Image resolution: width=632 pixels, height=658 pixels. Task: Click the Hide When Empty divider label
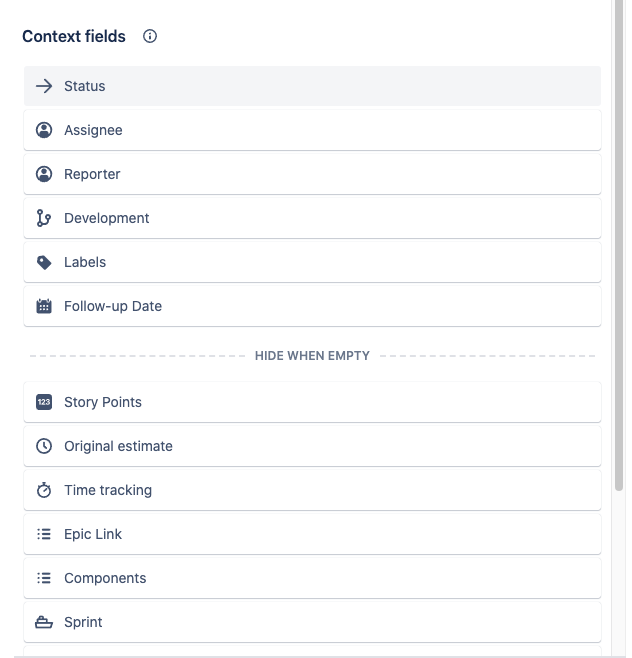(x=312, y=355)
